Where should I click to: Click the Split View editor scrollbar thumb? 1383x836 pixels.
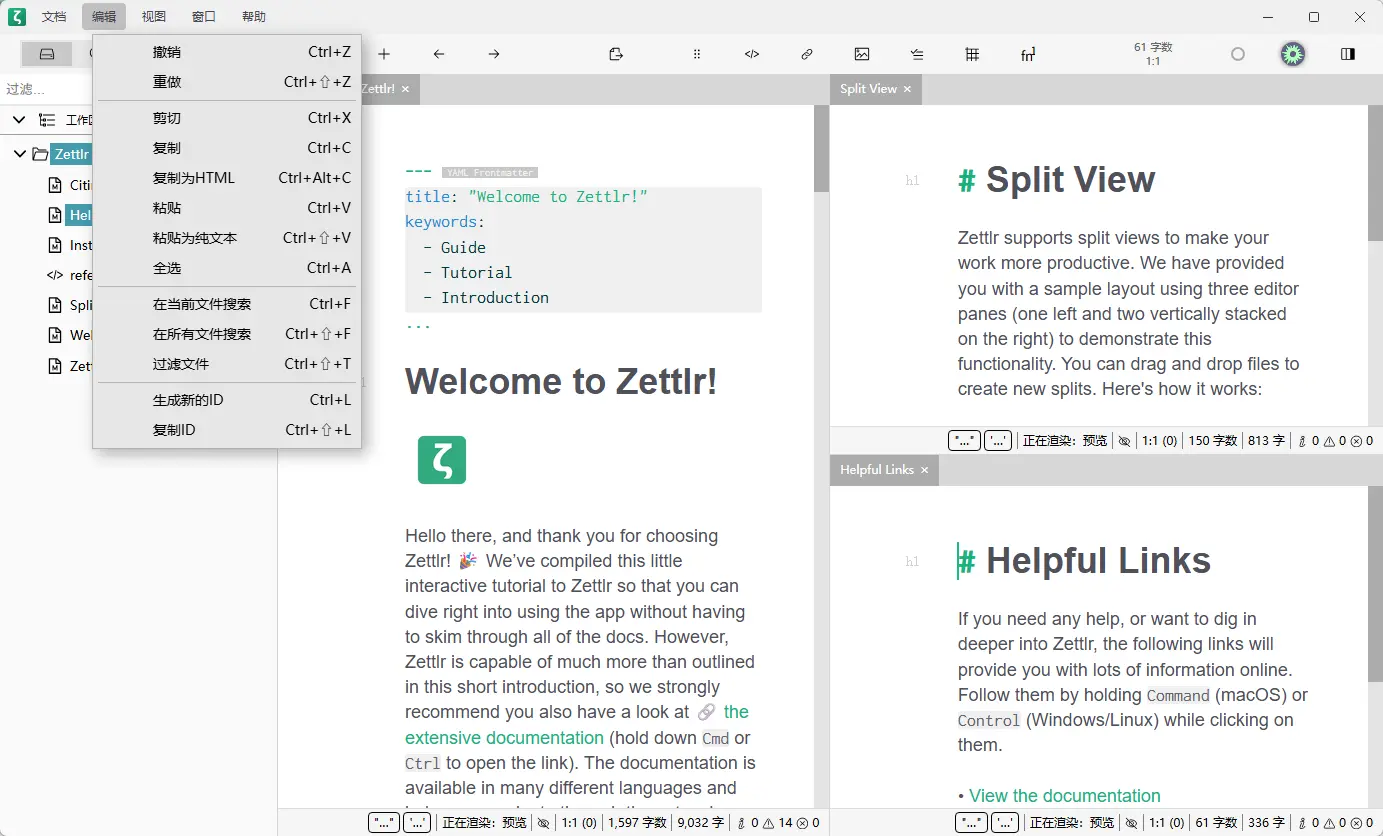(1375, 172)
